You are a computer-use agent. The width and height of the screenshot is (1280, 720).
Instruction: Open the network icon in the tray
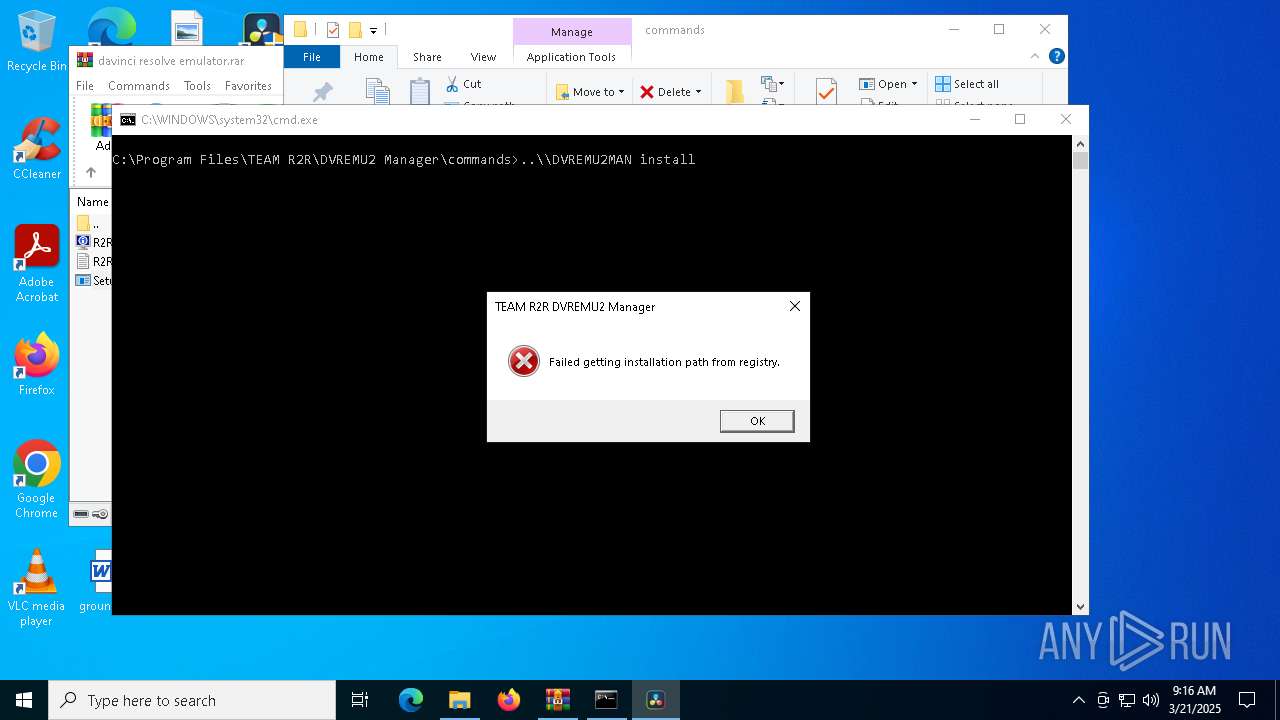(1127, 700)
